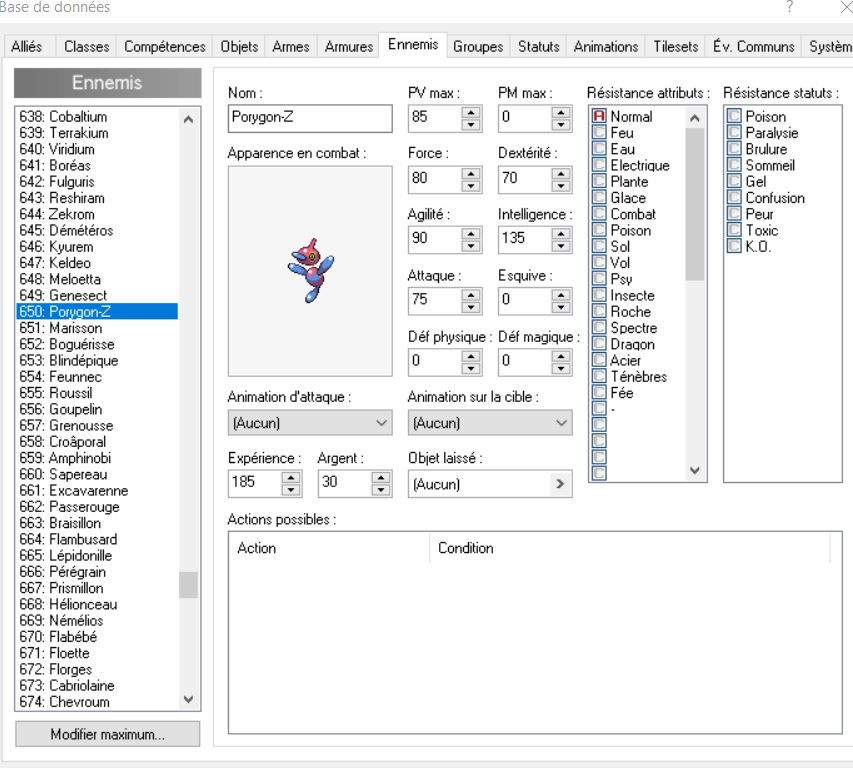The height and width of the screenshot is (768, 853).
Task: Decrease Déf physique value
Action: 471,368
